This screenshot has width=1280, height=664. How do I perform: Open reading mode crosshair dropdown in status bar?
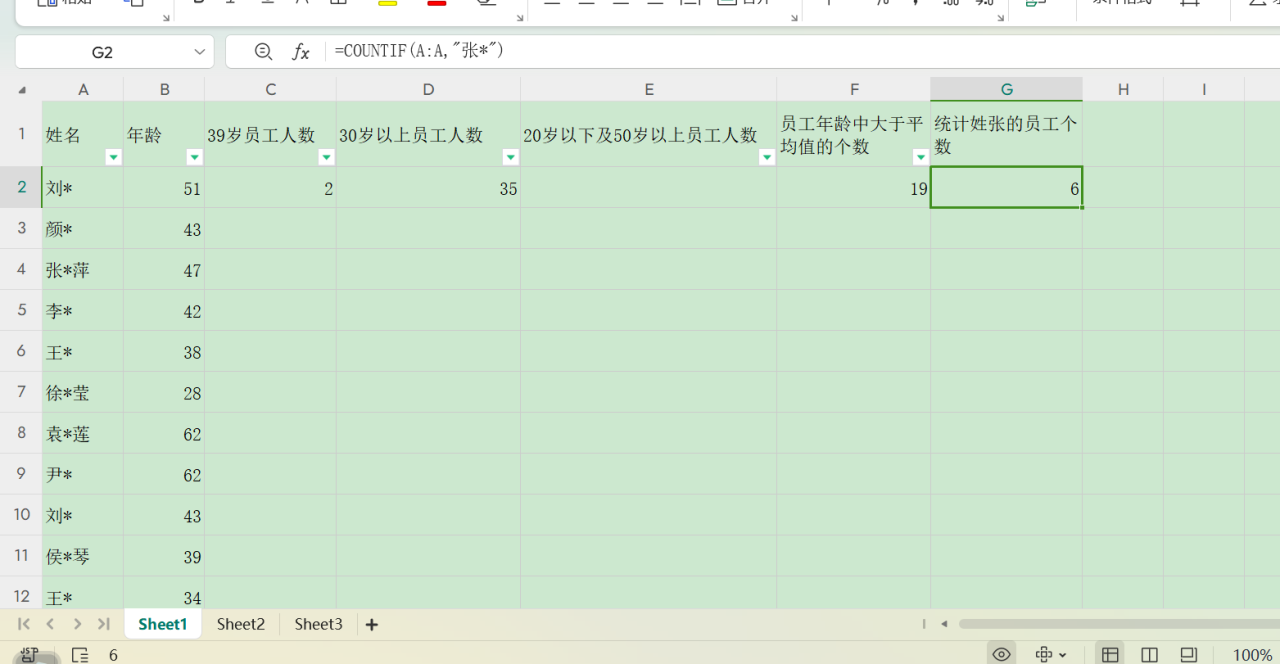(1051, 654)
